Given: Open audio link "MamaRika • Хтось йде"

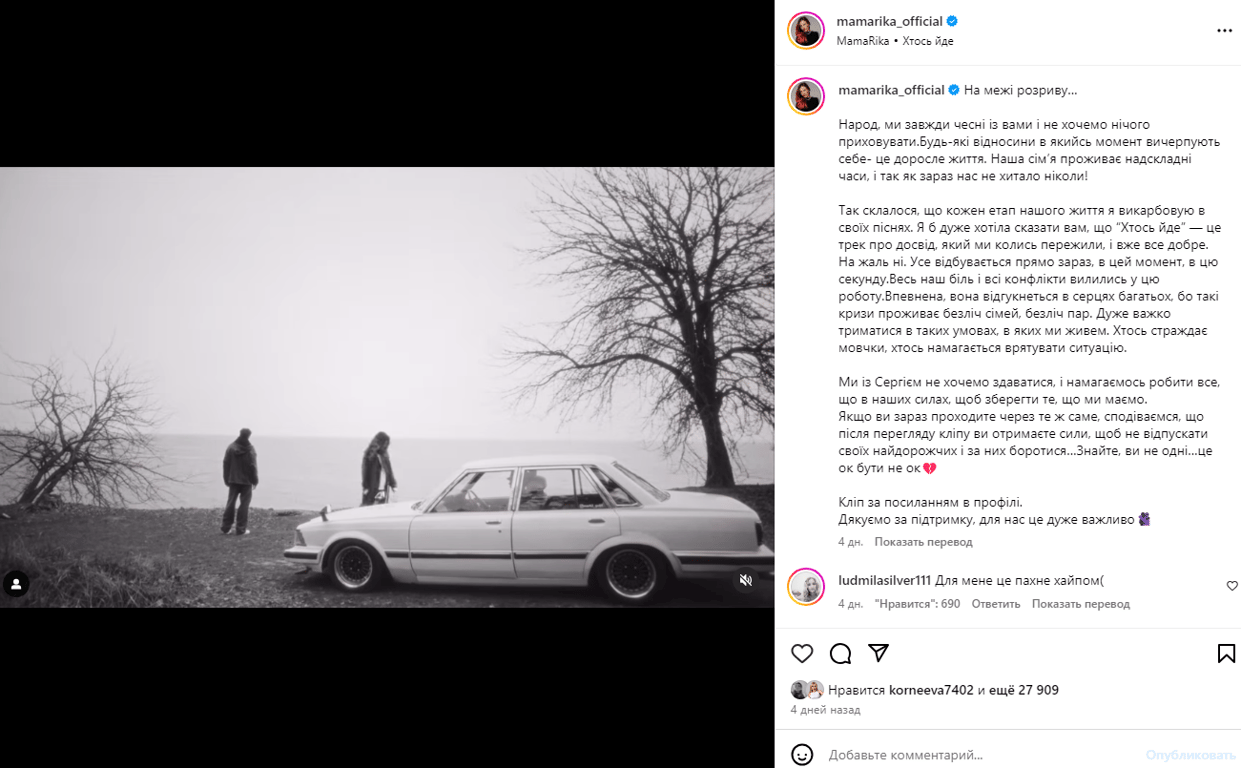Looking at the screenshot, I should [x=895, y=41].
